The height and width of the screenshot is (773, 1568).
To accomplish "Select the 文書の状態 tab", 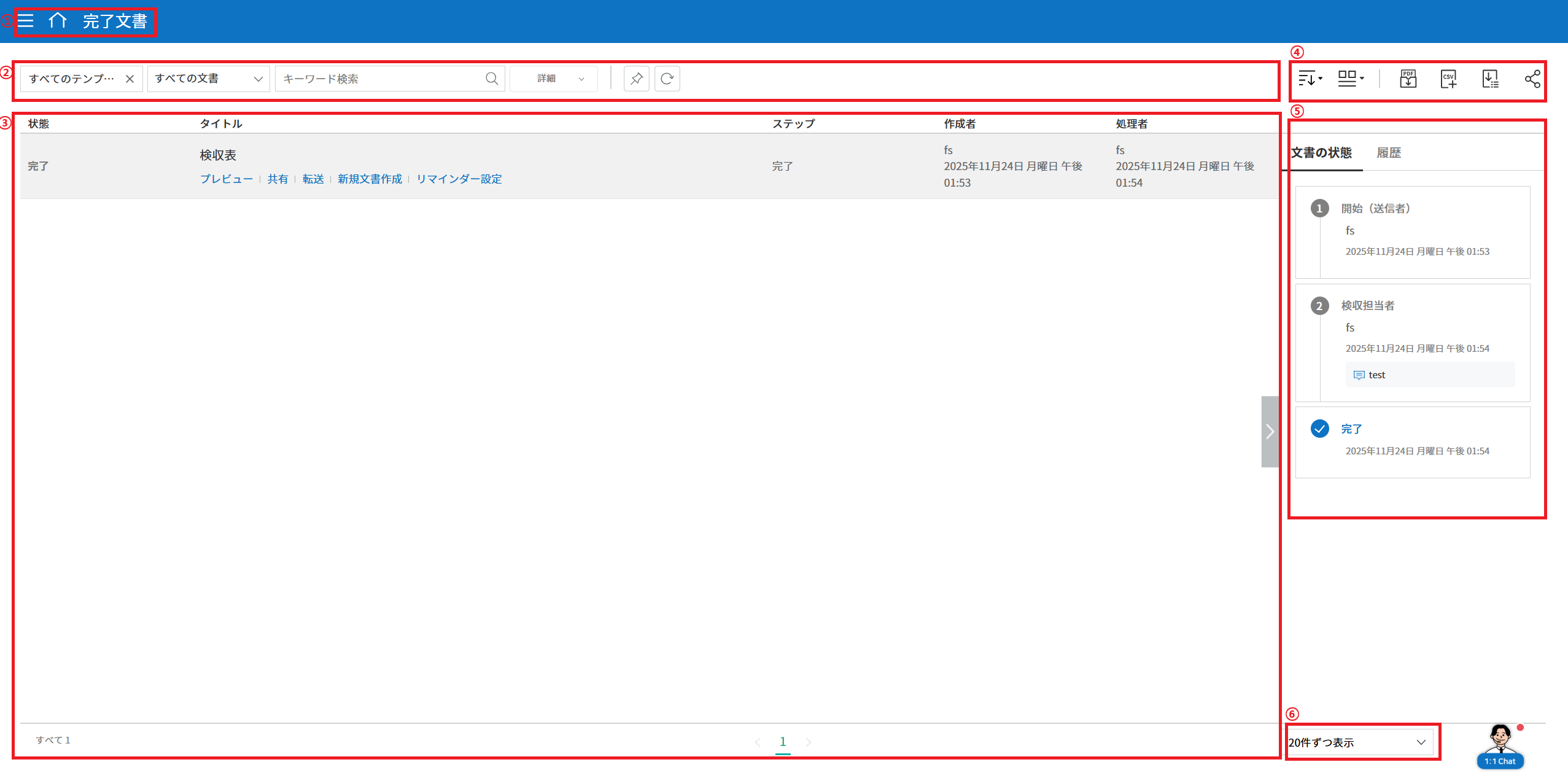I will click(x=1321, y=153).
